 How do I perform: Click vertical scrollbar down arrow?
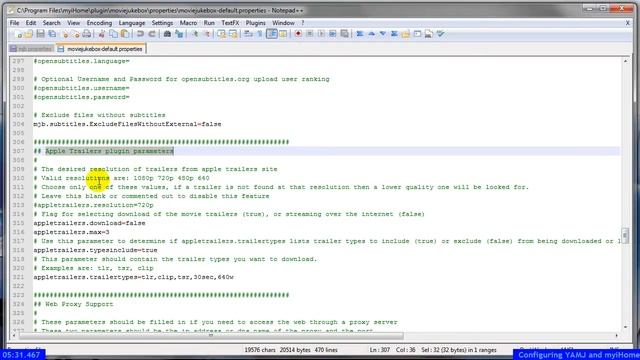coord(625,327)
